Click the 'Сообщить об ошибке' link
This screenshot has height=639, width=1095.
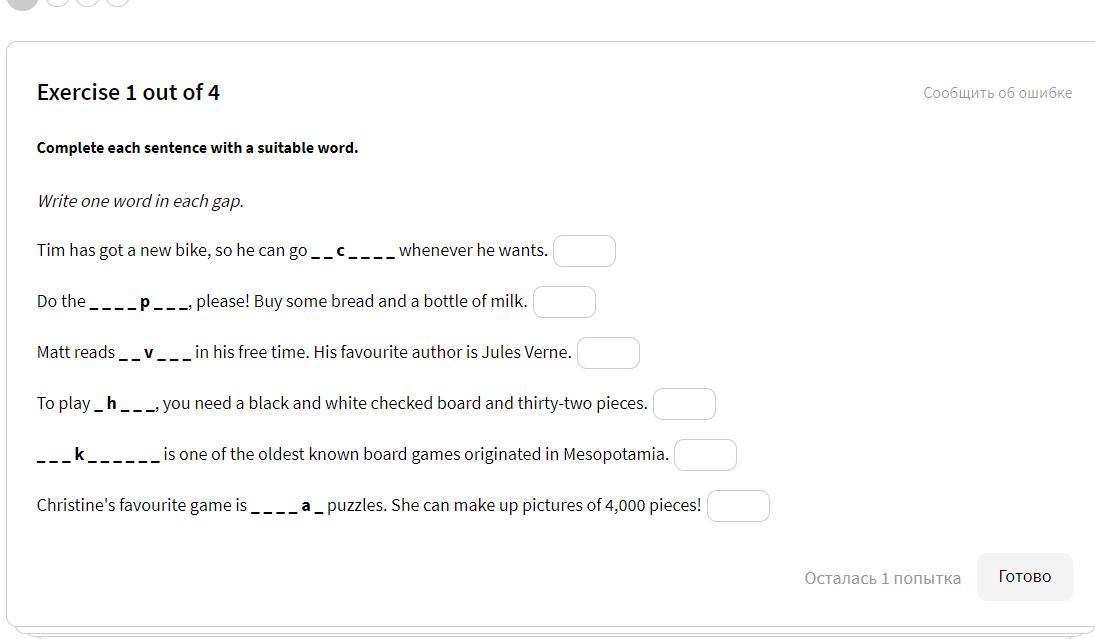click(997, 93)
